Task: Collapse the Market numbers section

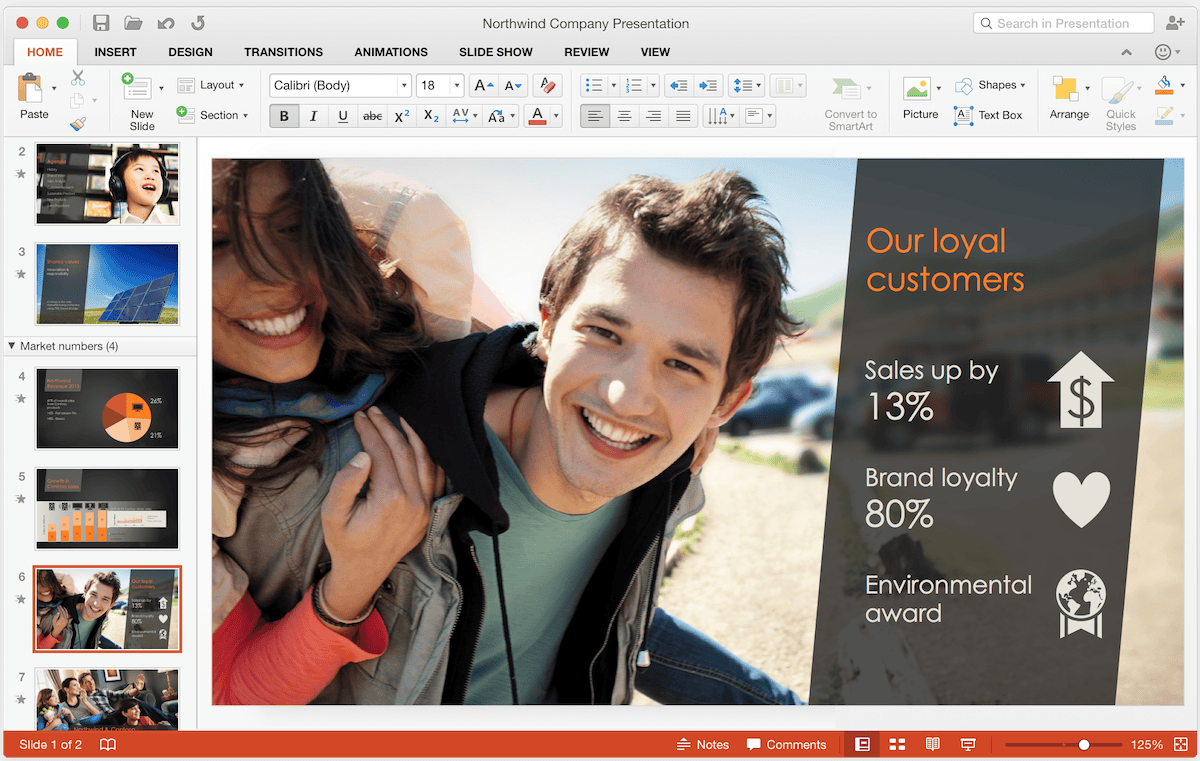Action: click(x=11, y=346)
